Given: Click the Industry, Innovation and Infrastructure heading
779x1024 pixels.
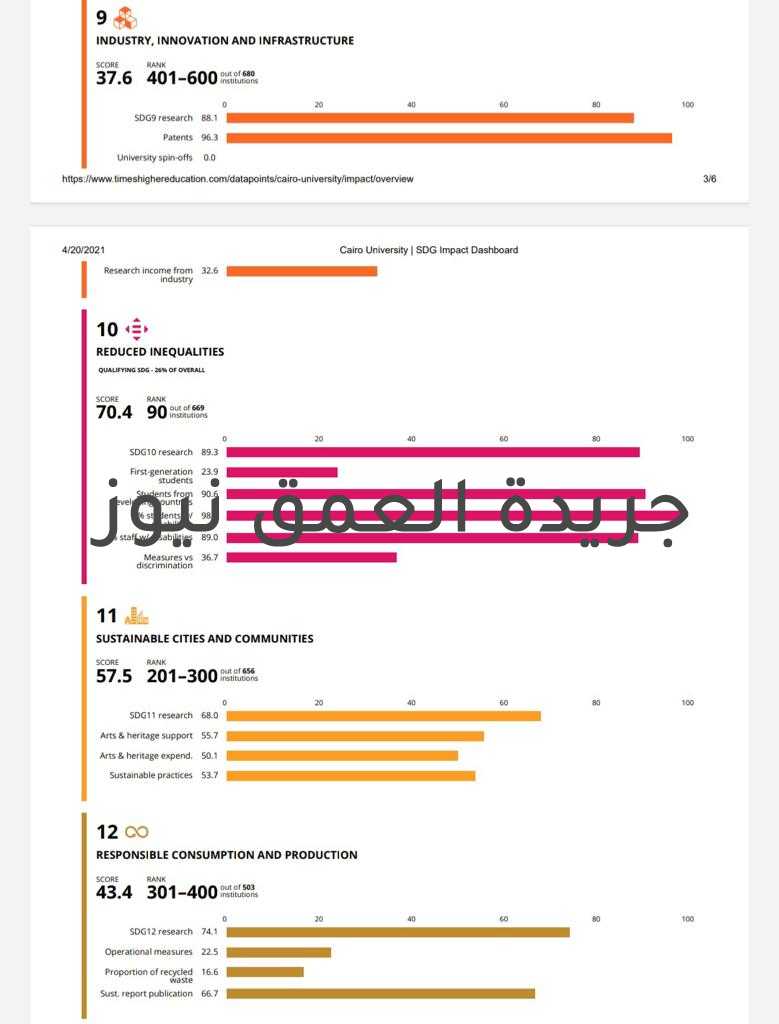Looking at the screenshot, I should (x=225, y=41).
